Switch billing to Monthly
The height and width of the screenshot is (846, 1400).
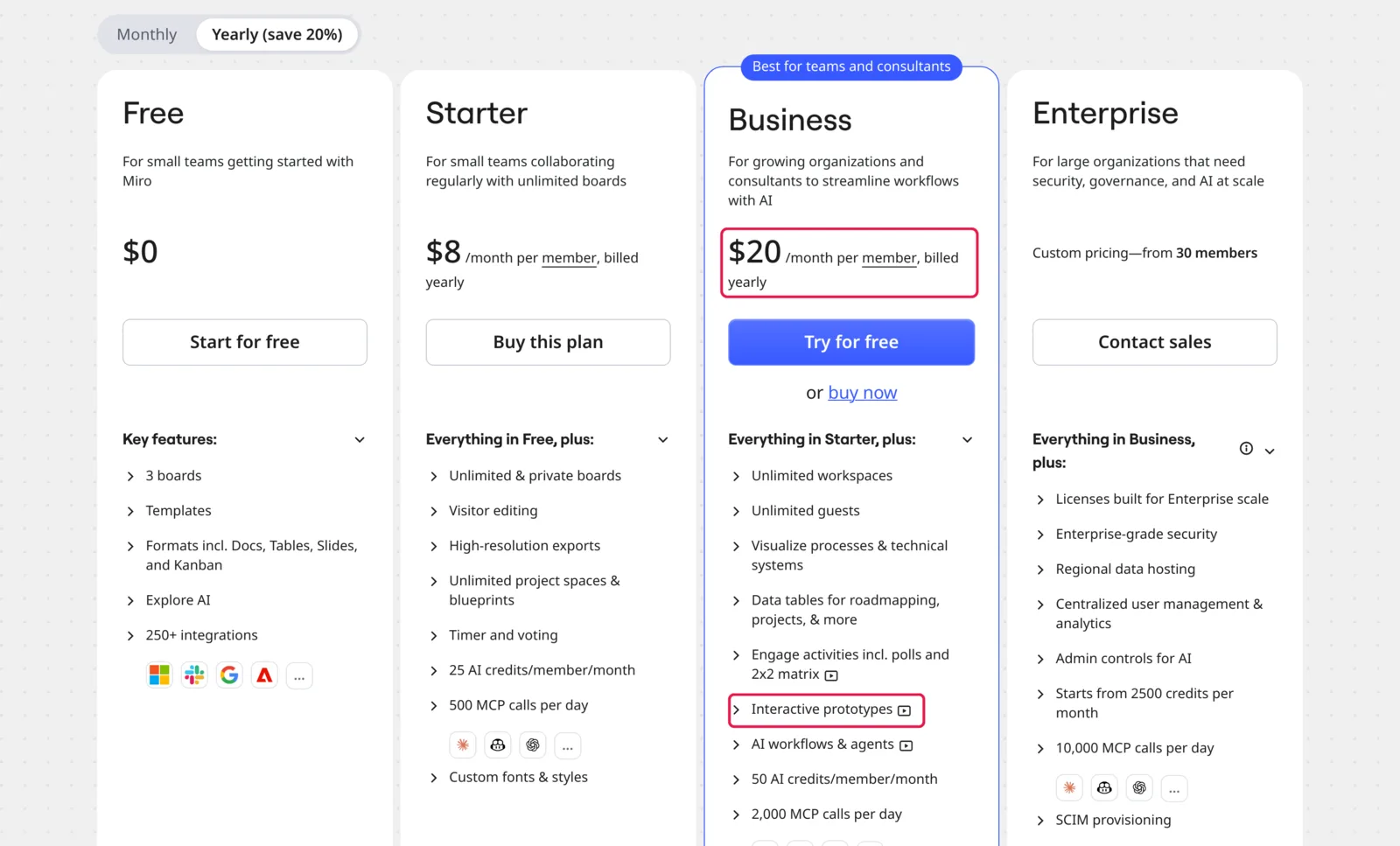tap(147, 35)
